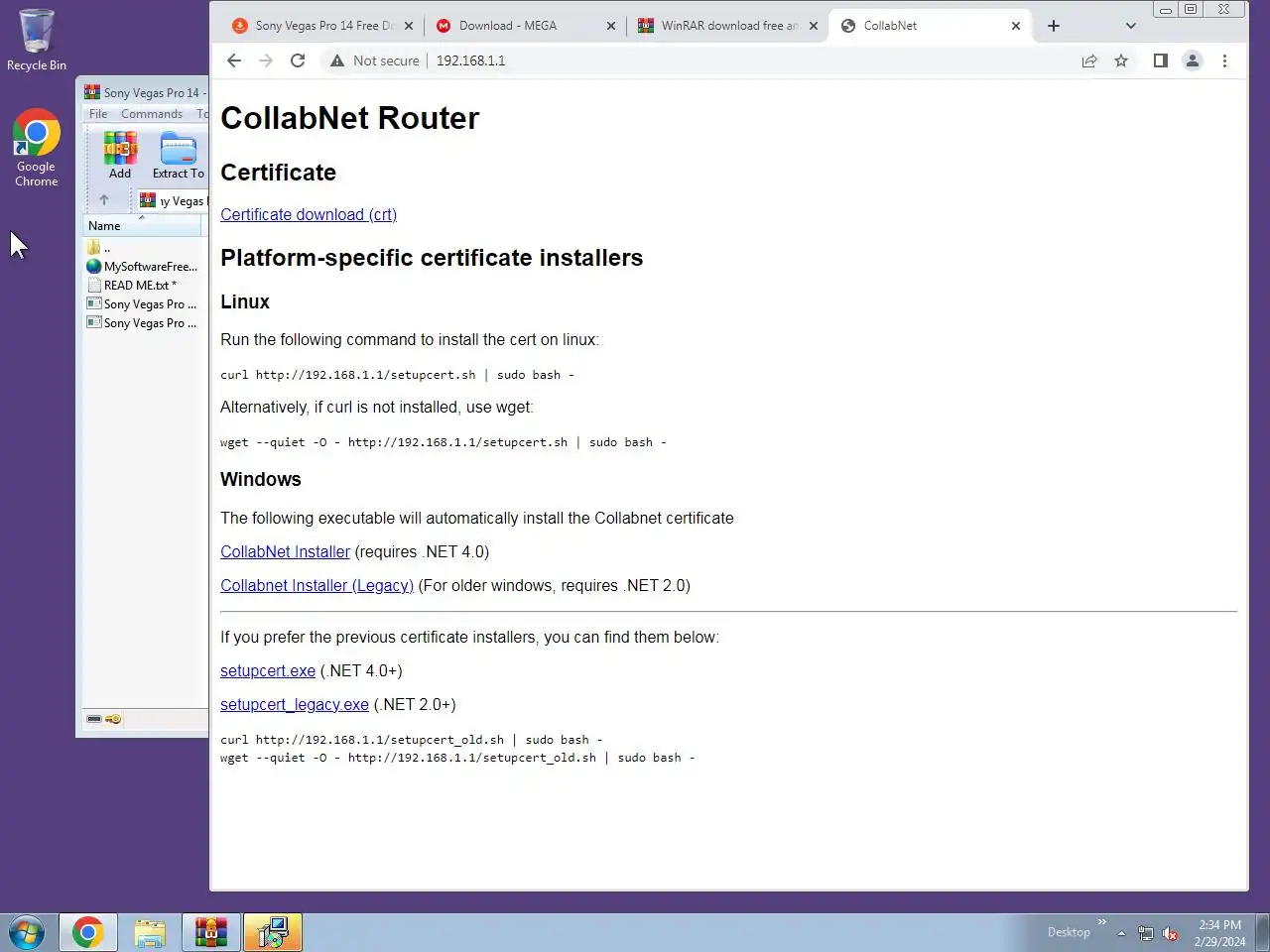This screenshot has height=952, width=1270.
Task: Click Chrome icon in taskbar
Action: [87, 932]
